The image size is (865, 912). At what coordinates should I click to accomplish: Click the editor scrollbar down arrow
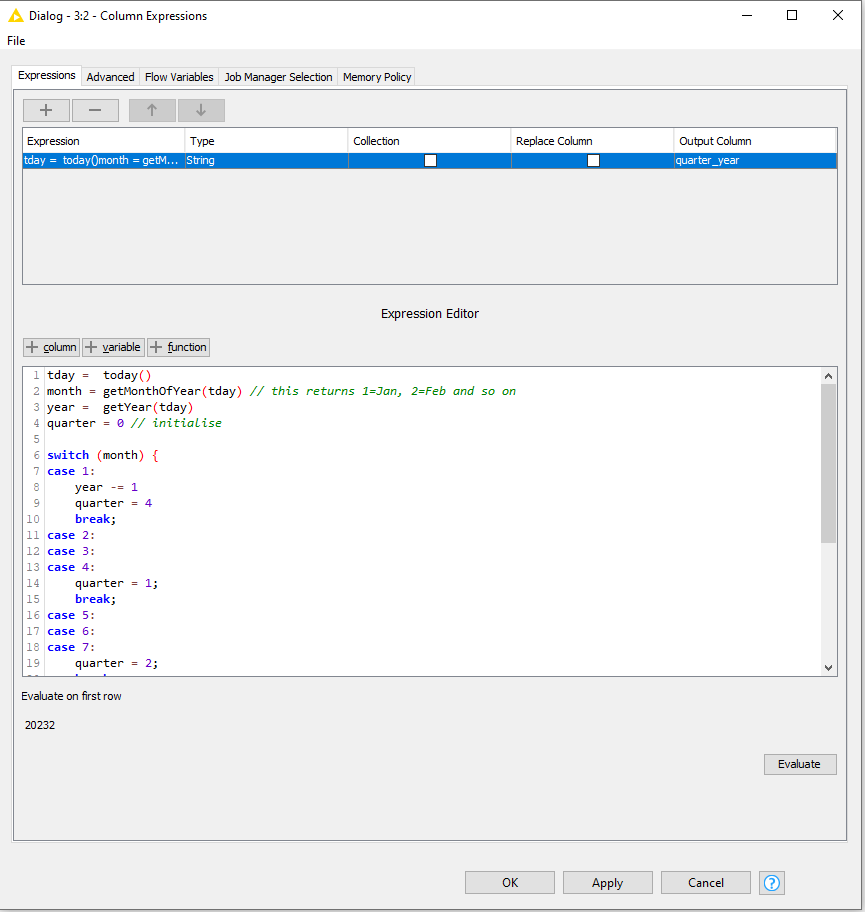tap(828, 667)
